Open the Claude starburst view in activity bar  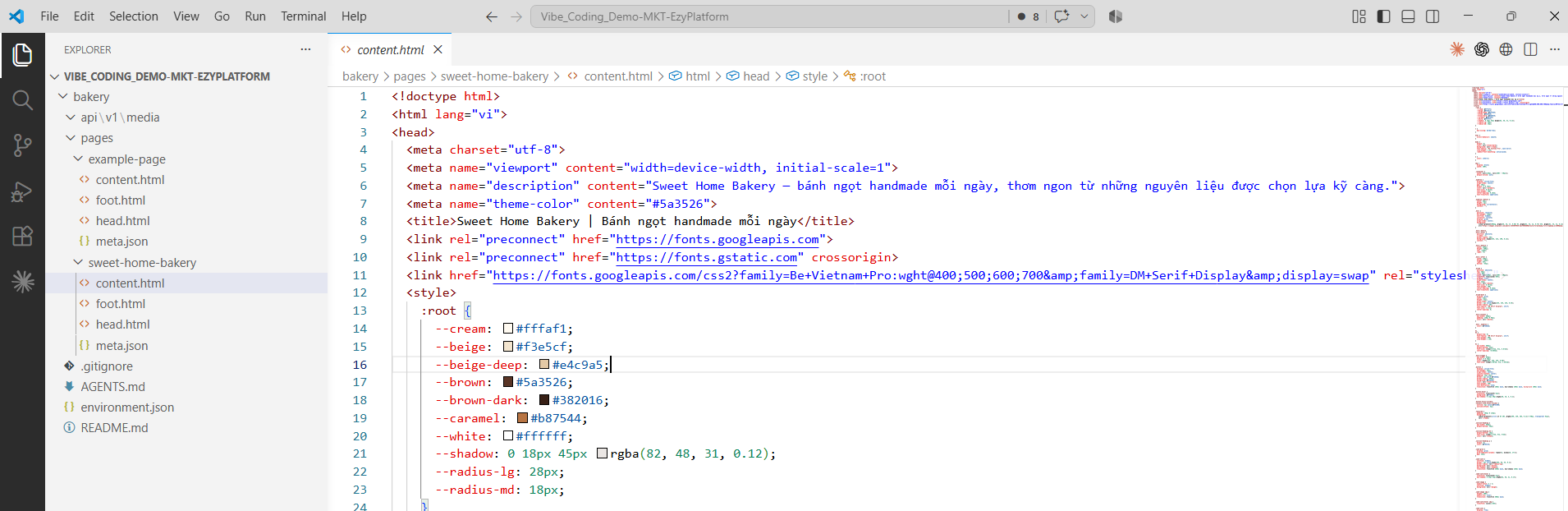pos(22,282)
